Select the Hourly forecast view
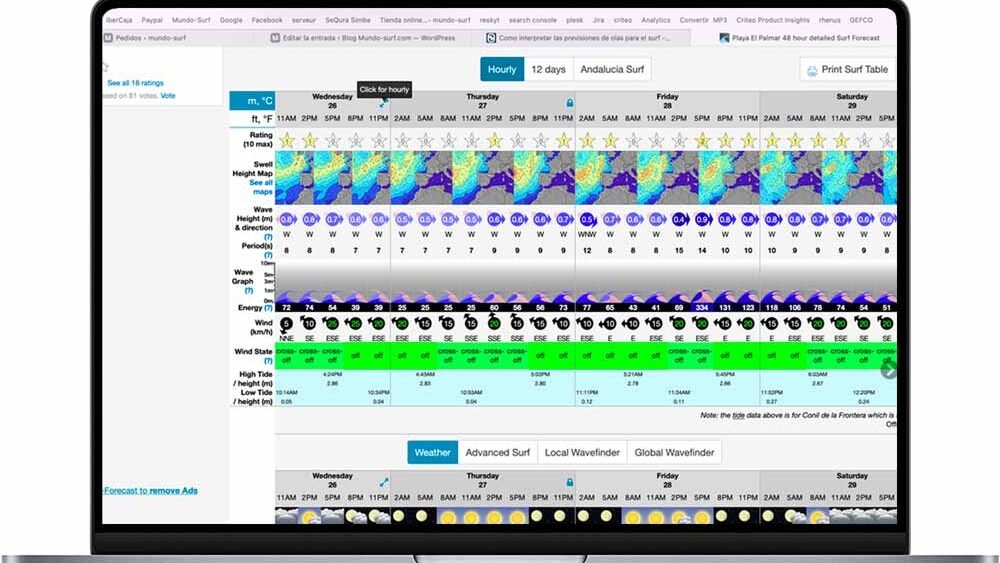 coord(502,69)
